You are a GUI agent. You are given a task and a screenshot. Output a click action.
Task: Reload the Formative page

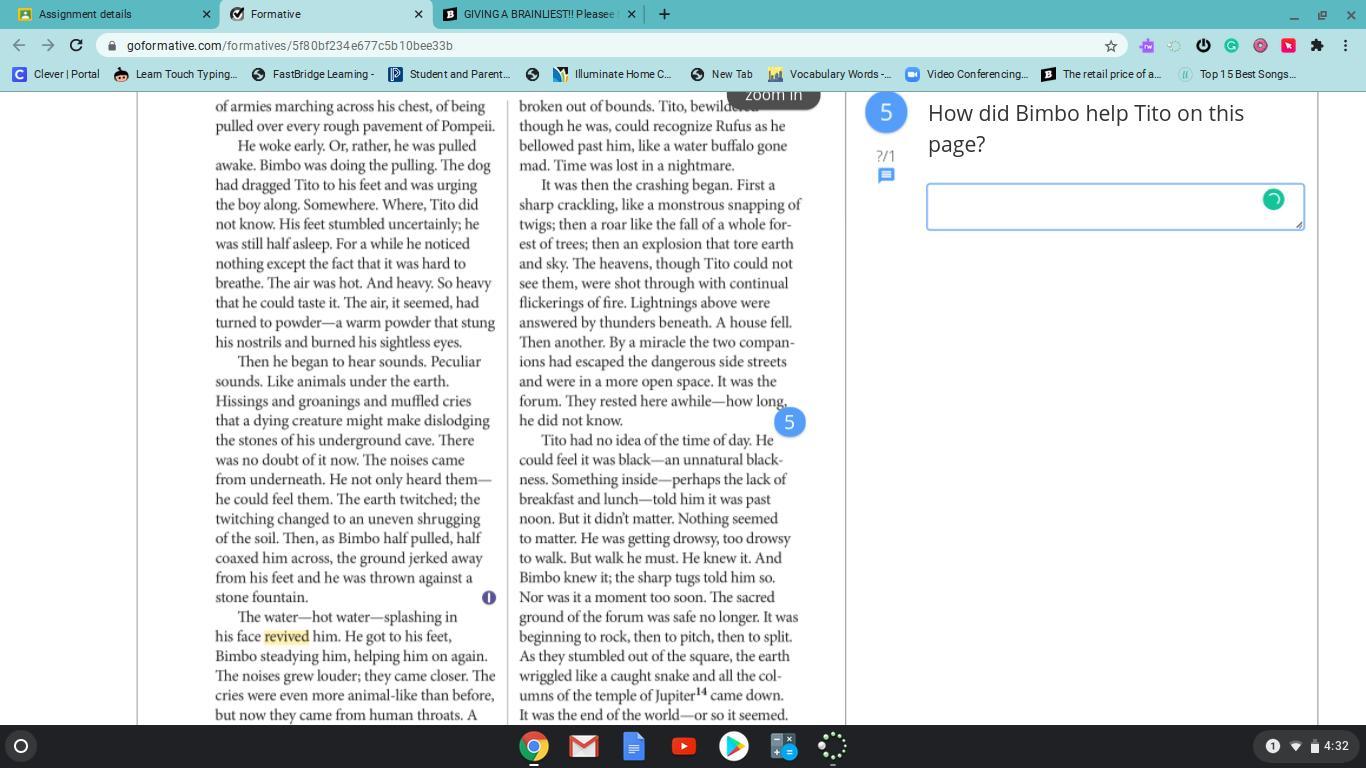click(x=76, y=45)
